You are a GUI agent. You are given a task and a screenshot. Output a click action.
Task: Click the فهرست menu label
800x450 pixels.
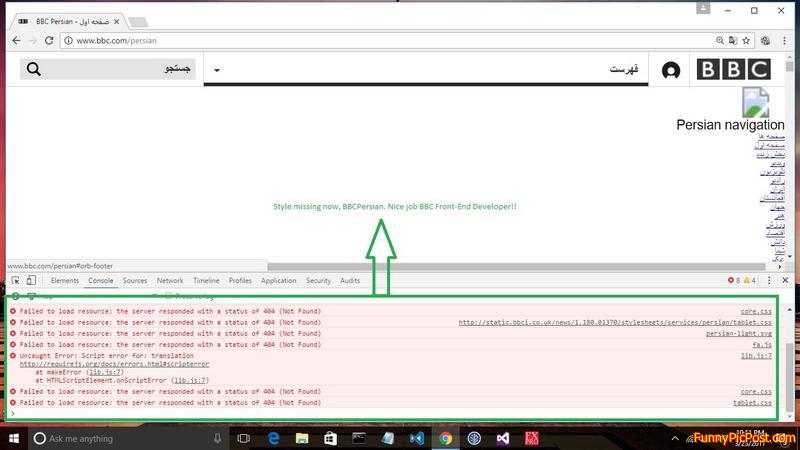[623, 69]
